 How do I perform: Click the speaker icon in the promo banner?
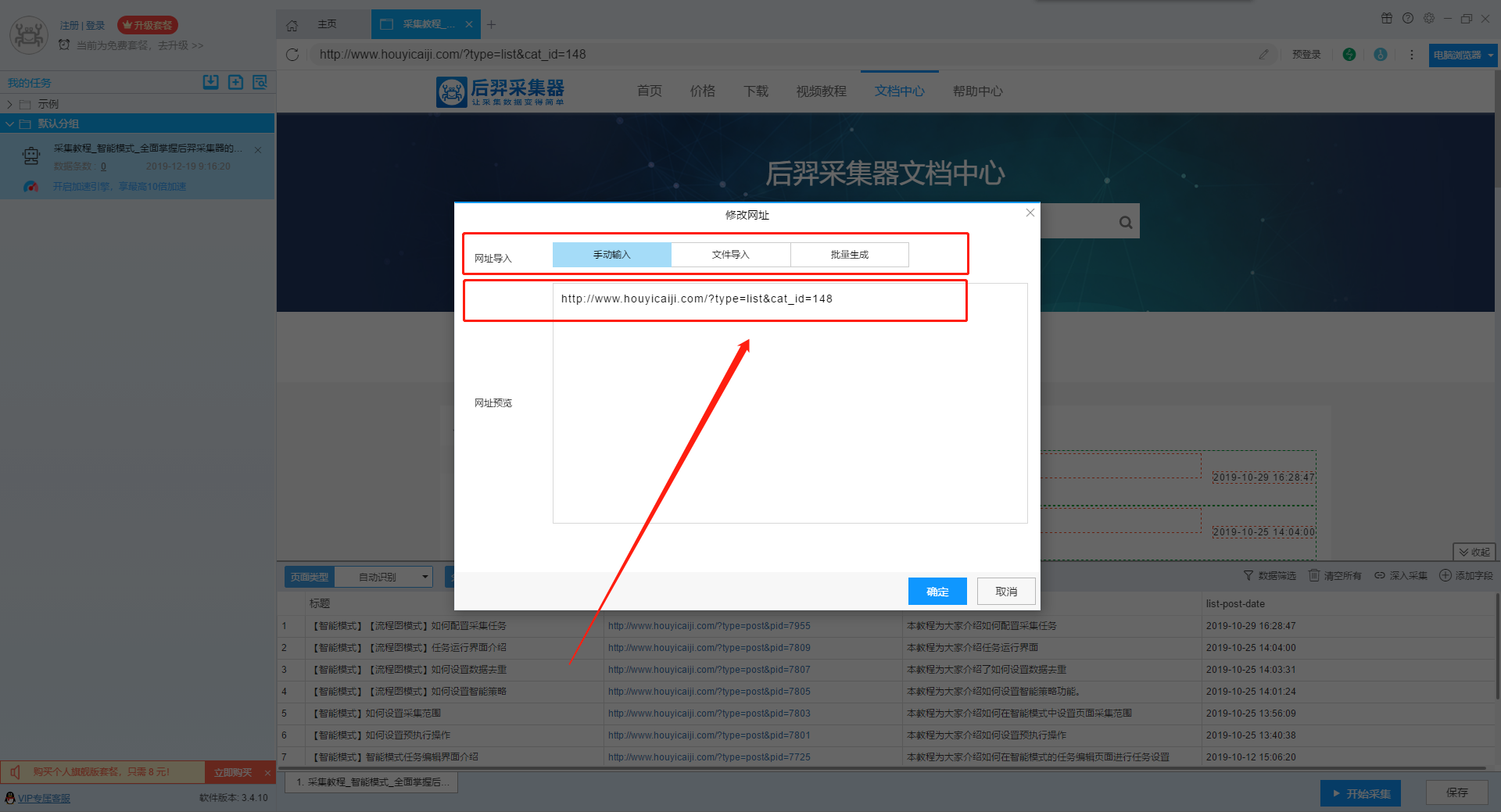(x=15, y=772)
